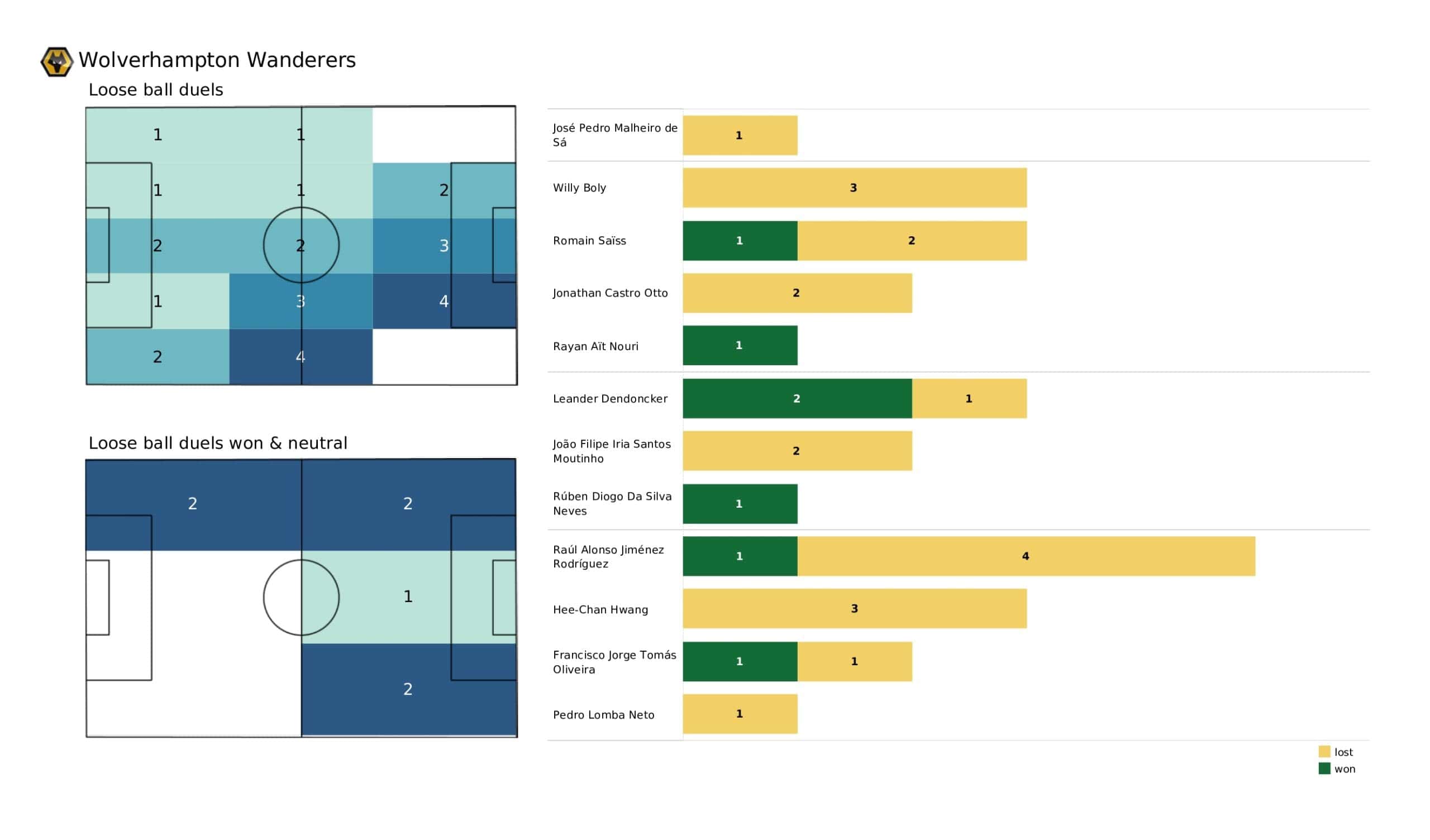Screen dimensions: 1430x840
Task: Click the 'Loose ball duels' heatmap heading
Action: (155, 90)
